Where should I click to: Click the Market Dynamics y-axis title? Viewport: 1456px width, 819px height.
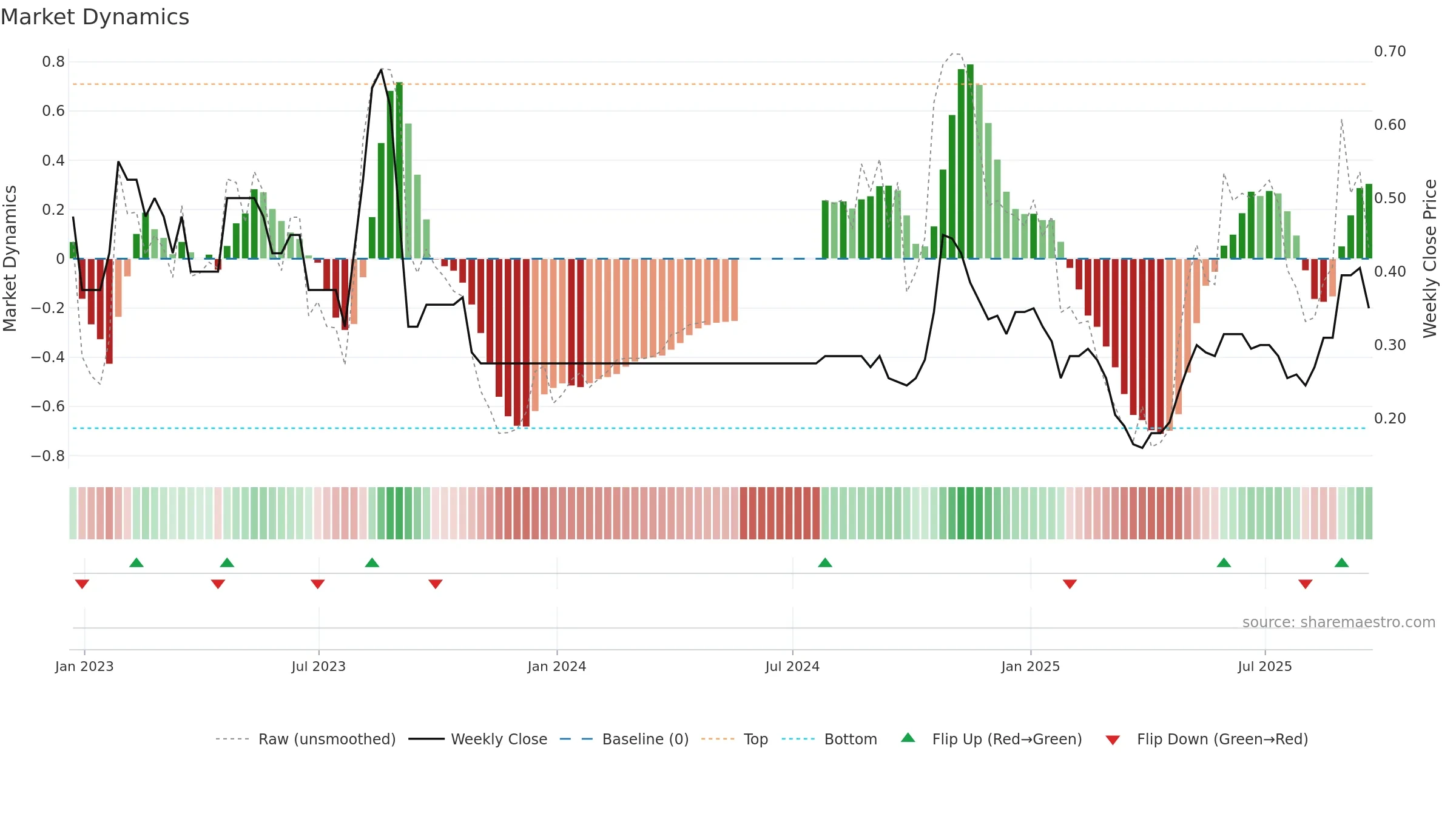click(x=10, y=258)
